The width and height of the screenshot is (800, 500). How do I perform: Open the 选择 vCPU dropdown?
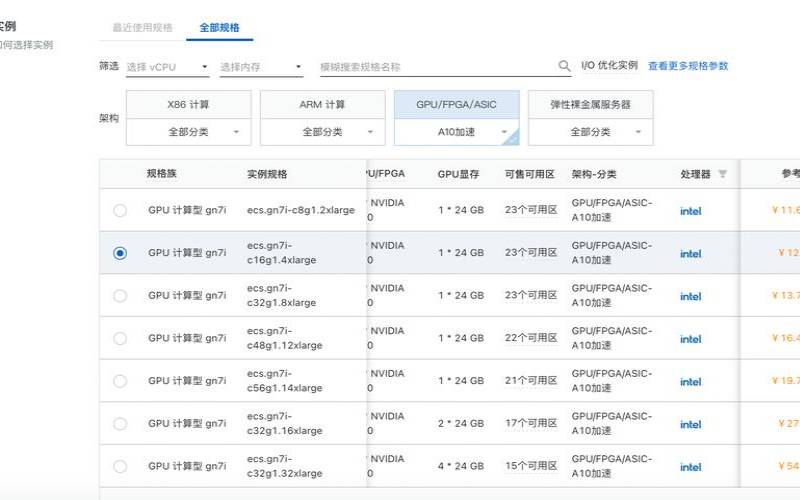pyautogui.click(x=167, y=67)
